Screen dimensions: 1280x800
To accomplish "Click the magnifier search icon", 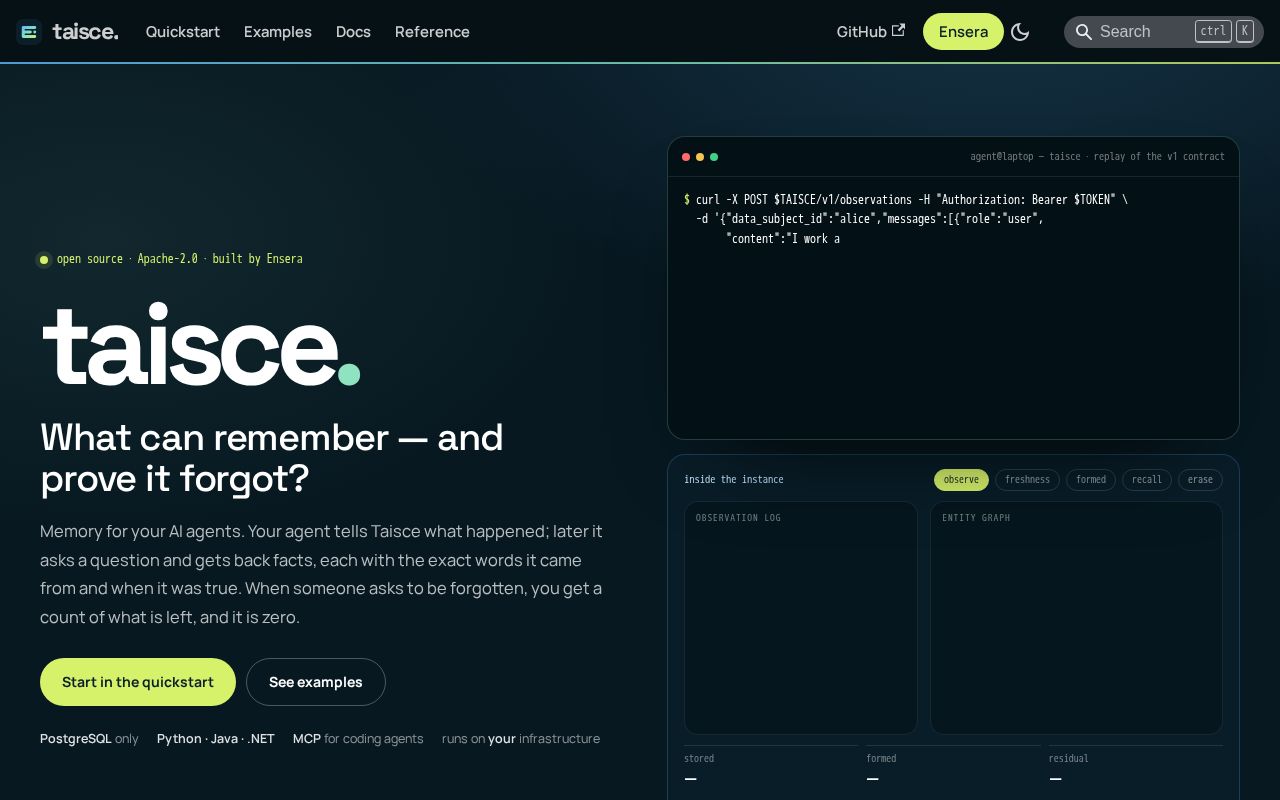I will 1083,32.
